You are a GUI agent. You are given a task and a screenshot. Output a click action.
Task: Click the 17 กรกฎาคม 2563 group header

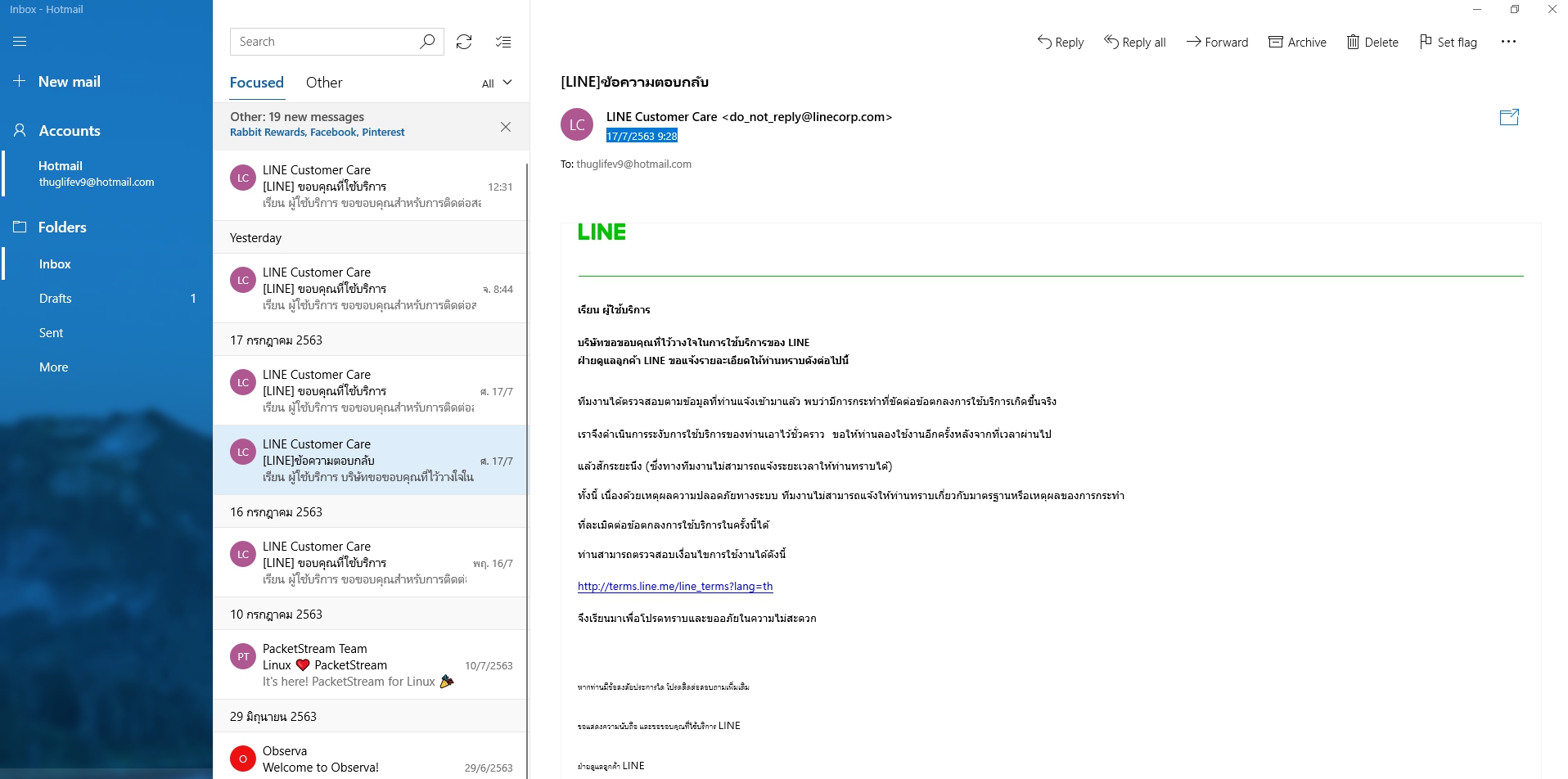click(x=371, y=340)
